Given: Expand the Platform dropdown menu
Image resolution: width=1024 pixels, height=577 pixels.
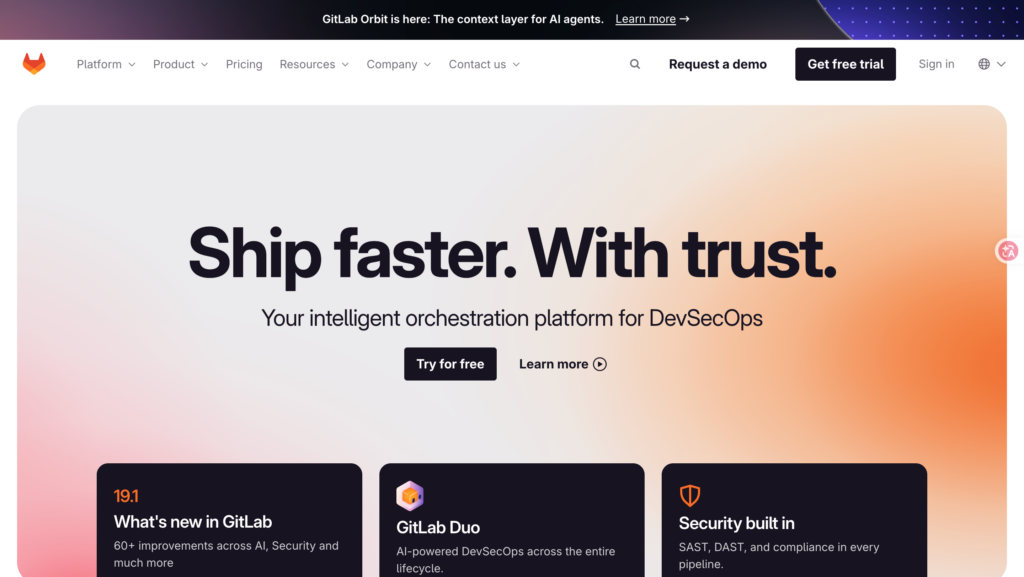Looking at the screenshot, I should [106, 64].
